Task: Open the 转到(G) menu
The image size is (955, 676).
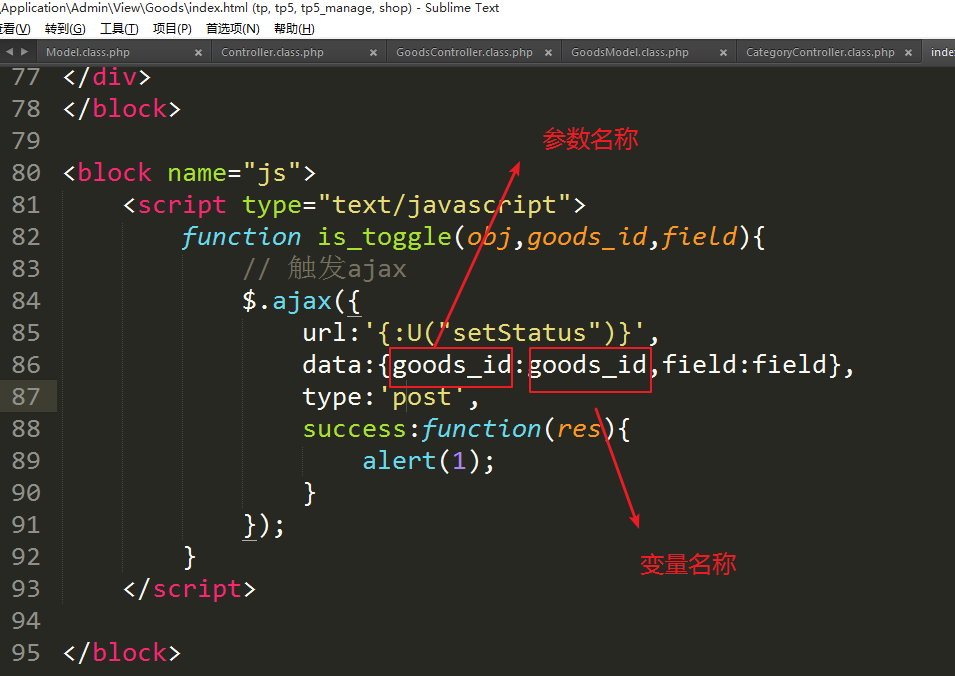Action: tap(65, 29)
